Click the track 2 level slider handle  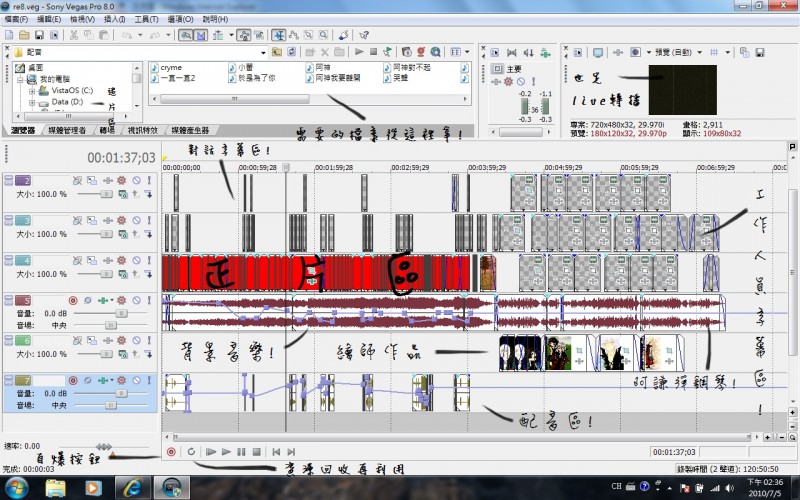[106, 194]
